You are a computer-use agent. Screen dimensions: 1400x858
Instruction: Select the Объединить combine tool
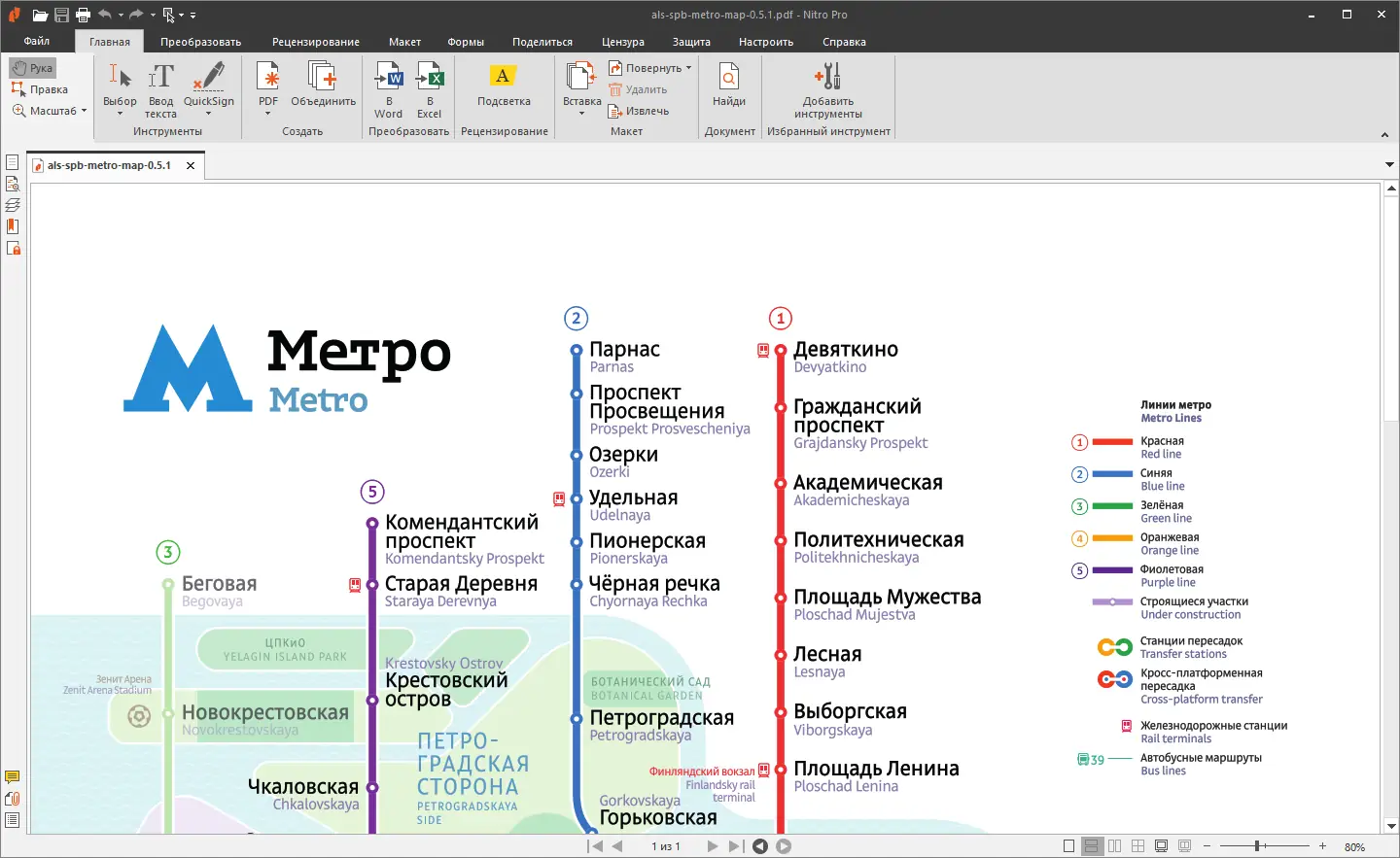click(322, 86)
